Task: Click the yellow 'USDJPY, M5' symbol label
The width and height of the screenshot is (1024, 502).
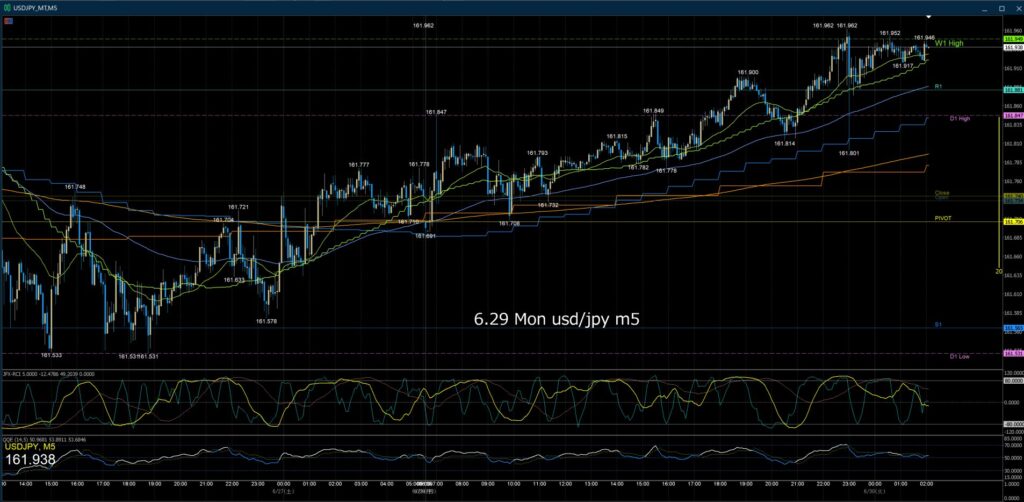Action: click(31, 447)
